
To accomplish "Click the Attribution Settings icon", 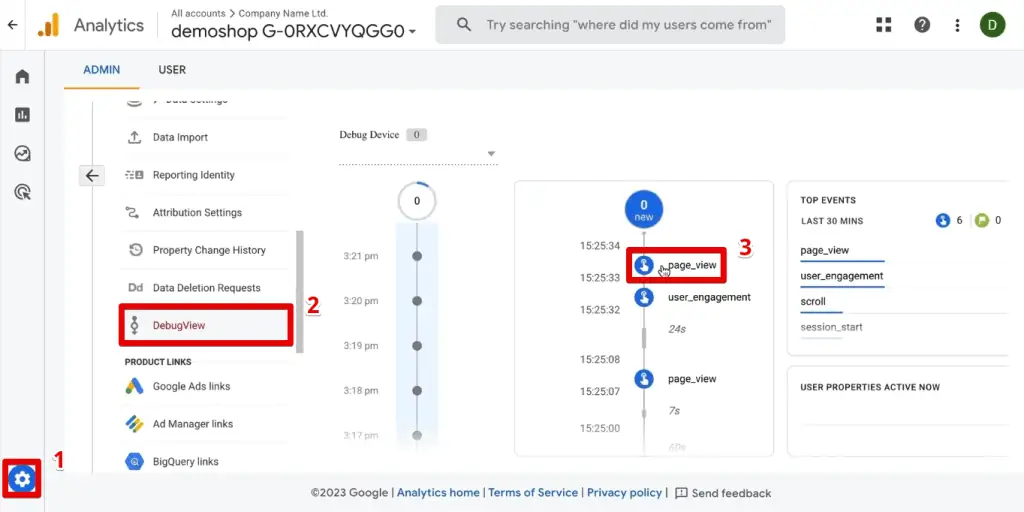I will (x=133, y=213).
